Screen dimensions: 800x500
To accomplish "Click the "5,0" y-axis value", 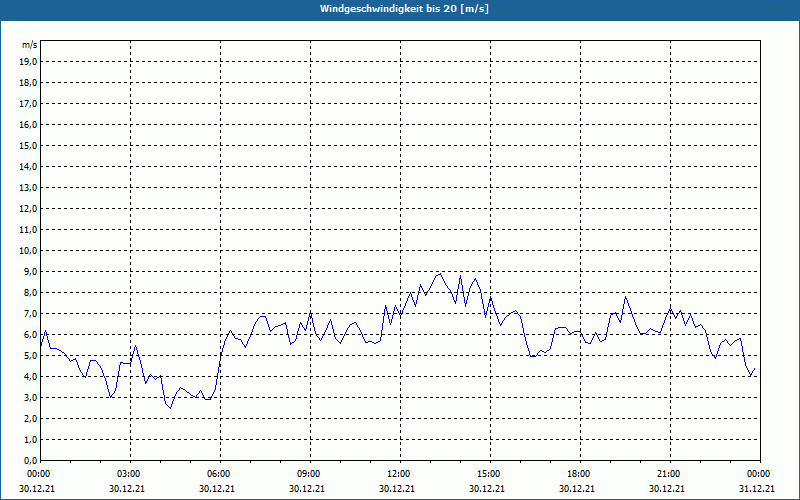I will point(30,356).
